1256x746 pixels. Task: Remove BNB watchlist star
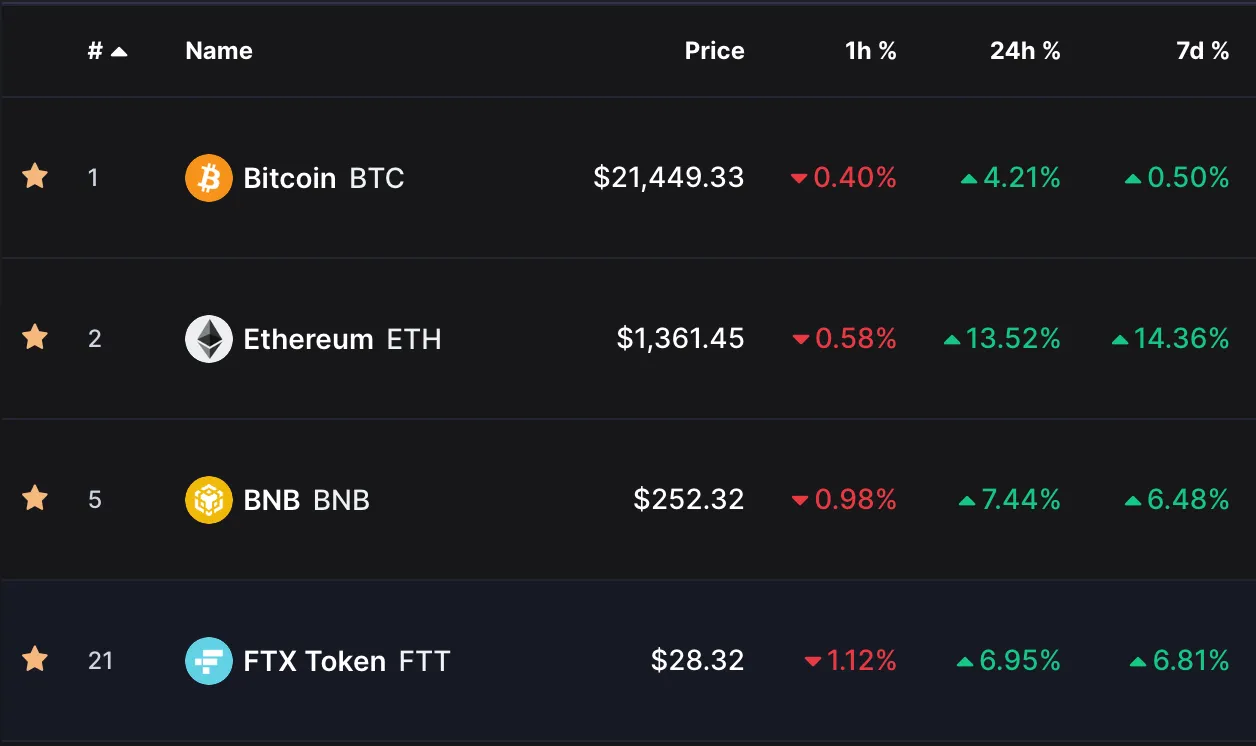click(35, 498)
